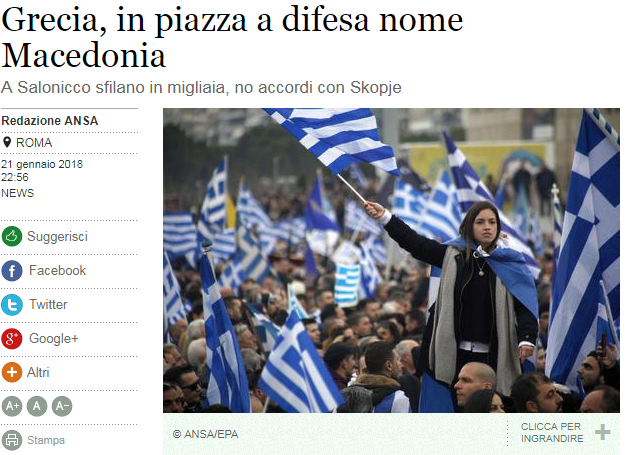634x455 pixels.
Task: Click the 'CLICCA PER INGRANDIRE' label
Action: 552,432
